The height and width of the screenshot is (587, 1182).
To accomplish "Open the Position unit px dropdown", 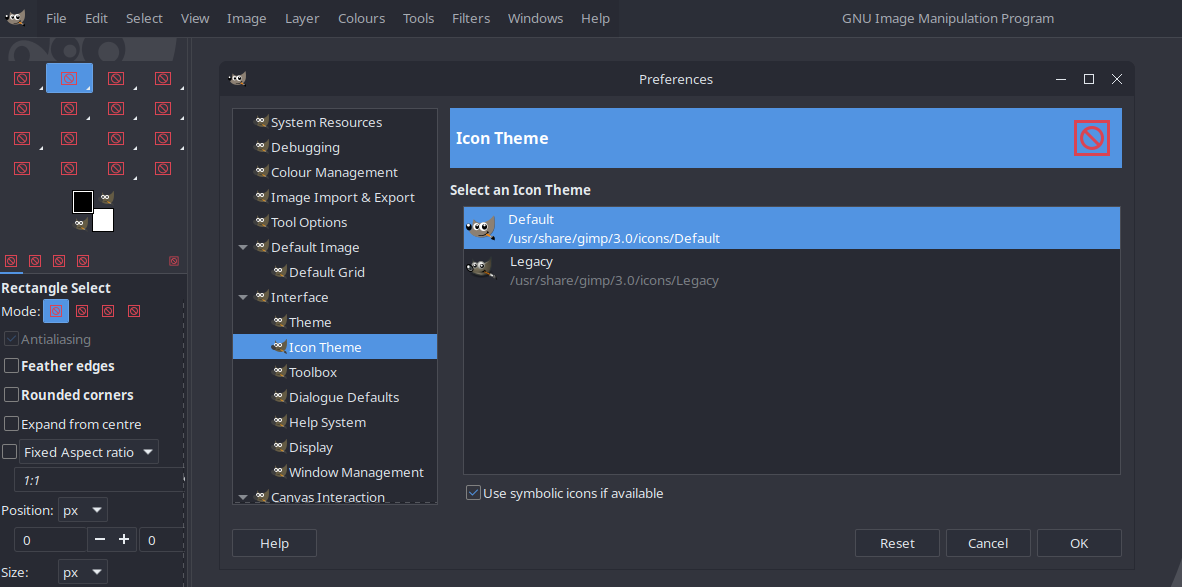I will pyautogui.click(x=83, y=510).
